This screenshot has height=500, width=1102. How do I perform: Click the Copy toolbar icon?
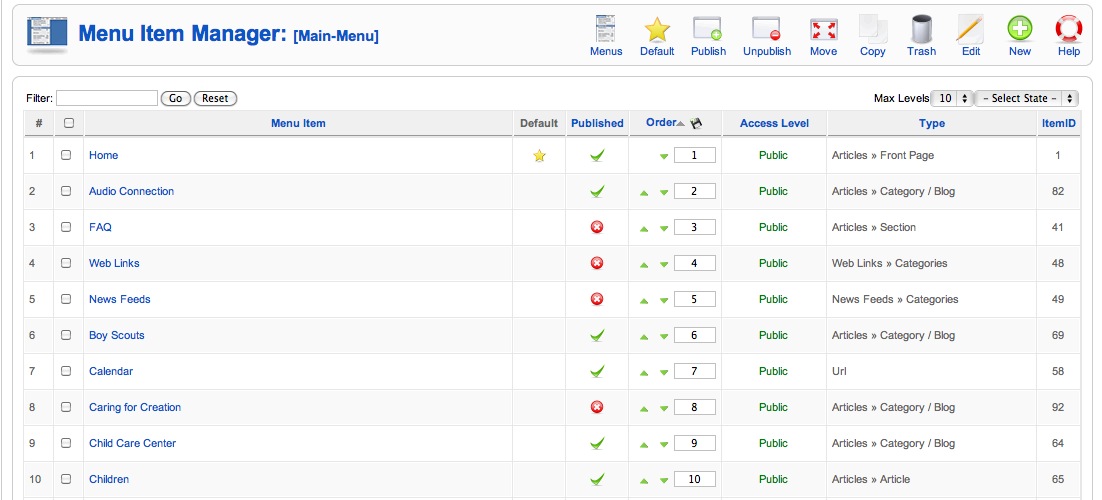[872, 30]
